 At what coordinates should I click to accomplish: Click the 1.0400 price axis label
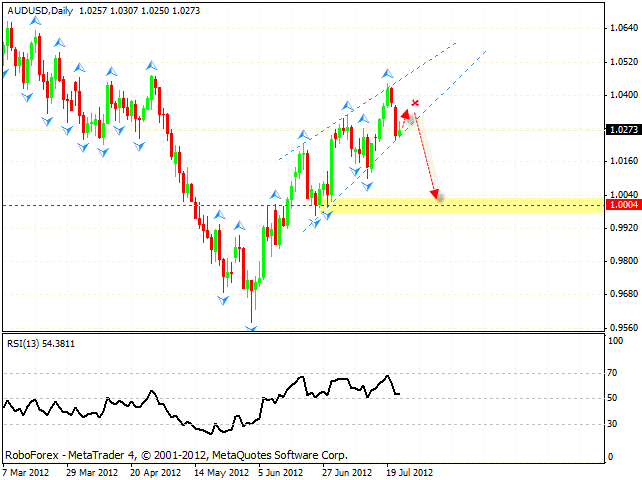click(624, 95)
